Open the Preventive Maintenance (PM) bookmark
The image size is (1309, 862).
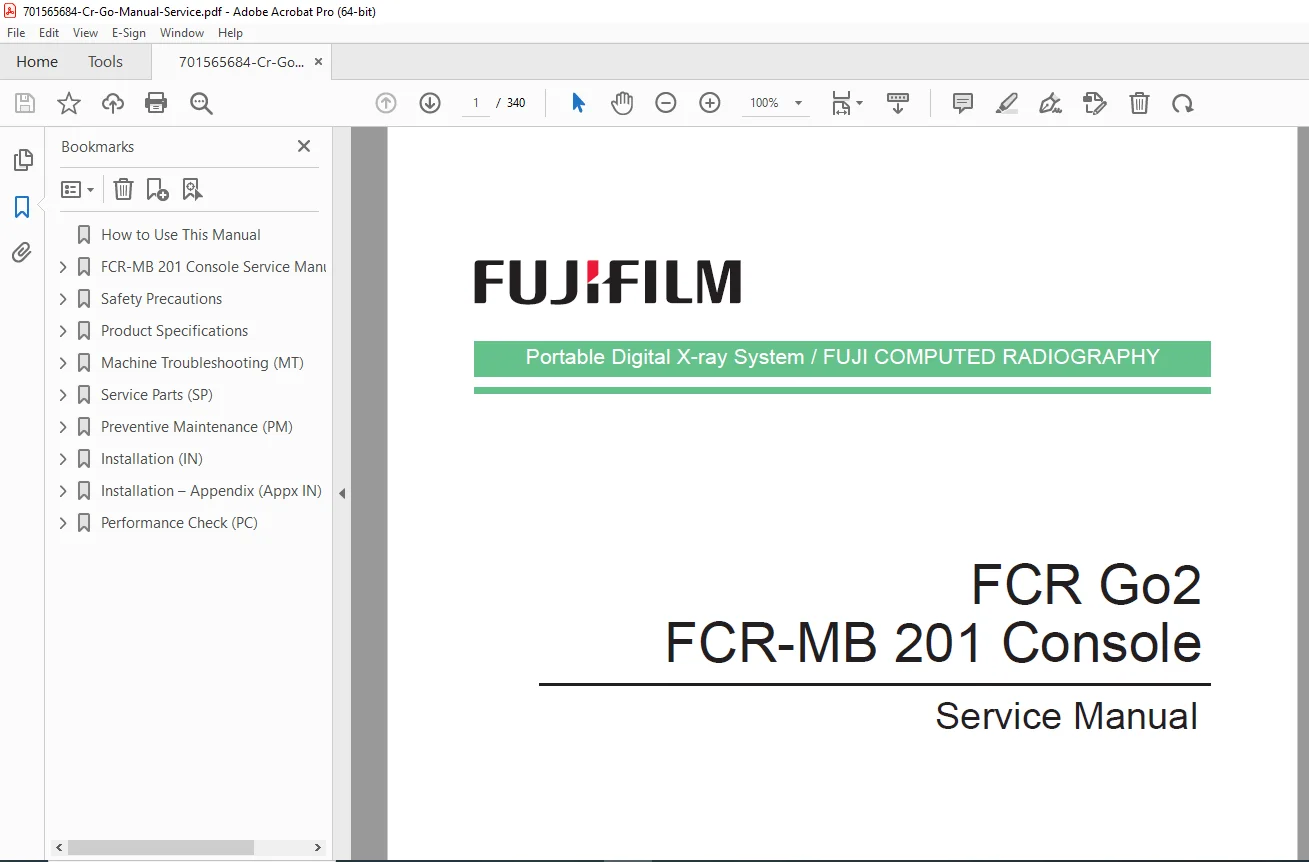197,427
